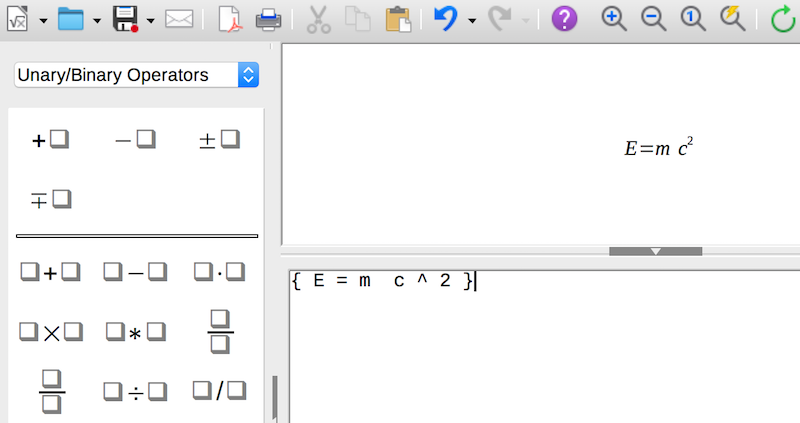Insert the cross multiplication operator

click(x=51, y=332)
